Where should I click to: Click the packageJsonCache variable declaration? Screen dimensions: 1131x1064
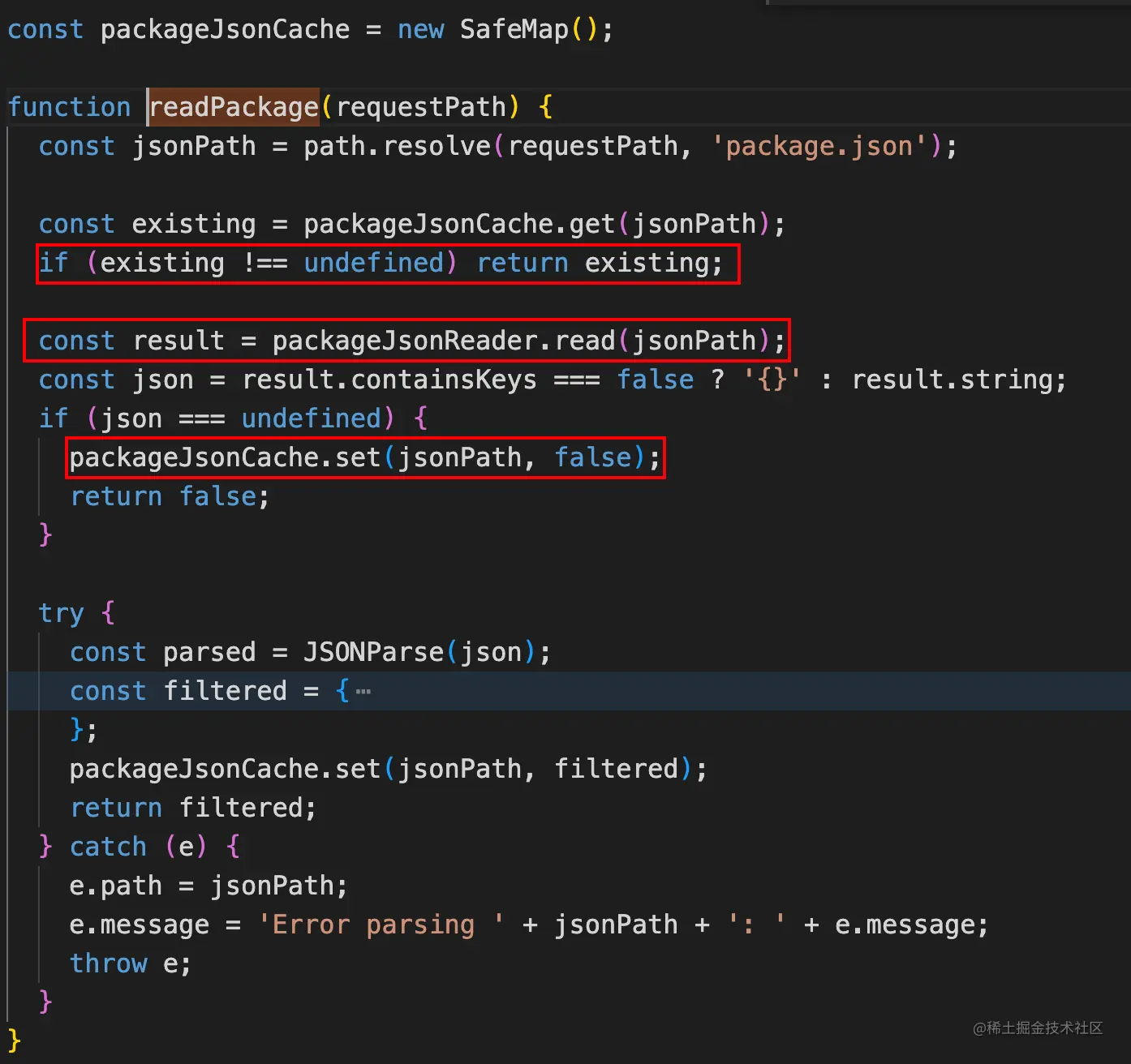pyautogui.click(x=225, y=30)
